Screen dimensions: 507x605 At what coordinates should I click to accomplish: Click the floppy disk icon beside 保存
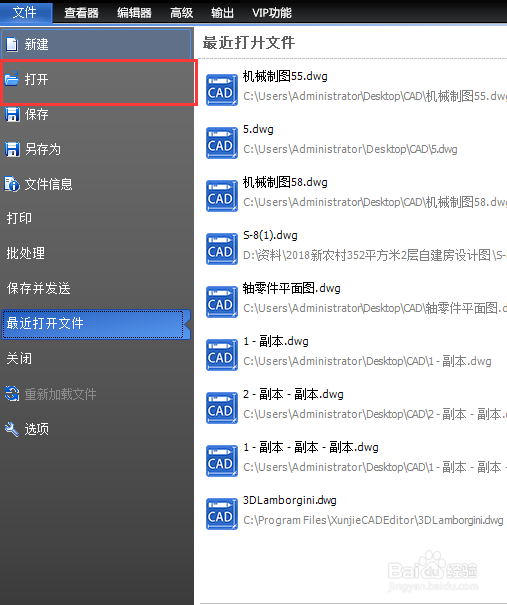(x=12, y=114)
